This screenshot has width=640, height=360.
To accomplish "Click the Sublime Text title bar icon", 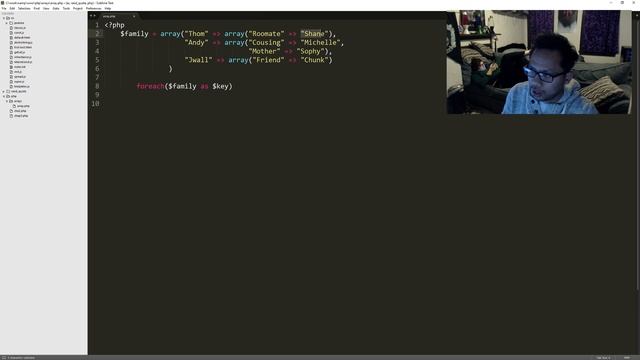I will pos(2,3).
